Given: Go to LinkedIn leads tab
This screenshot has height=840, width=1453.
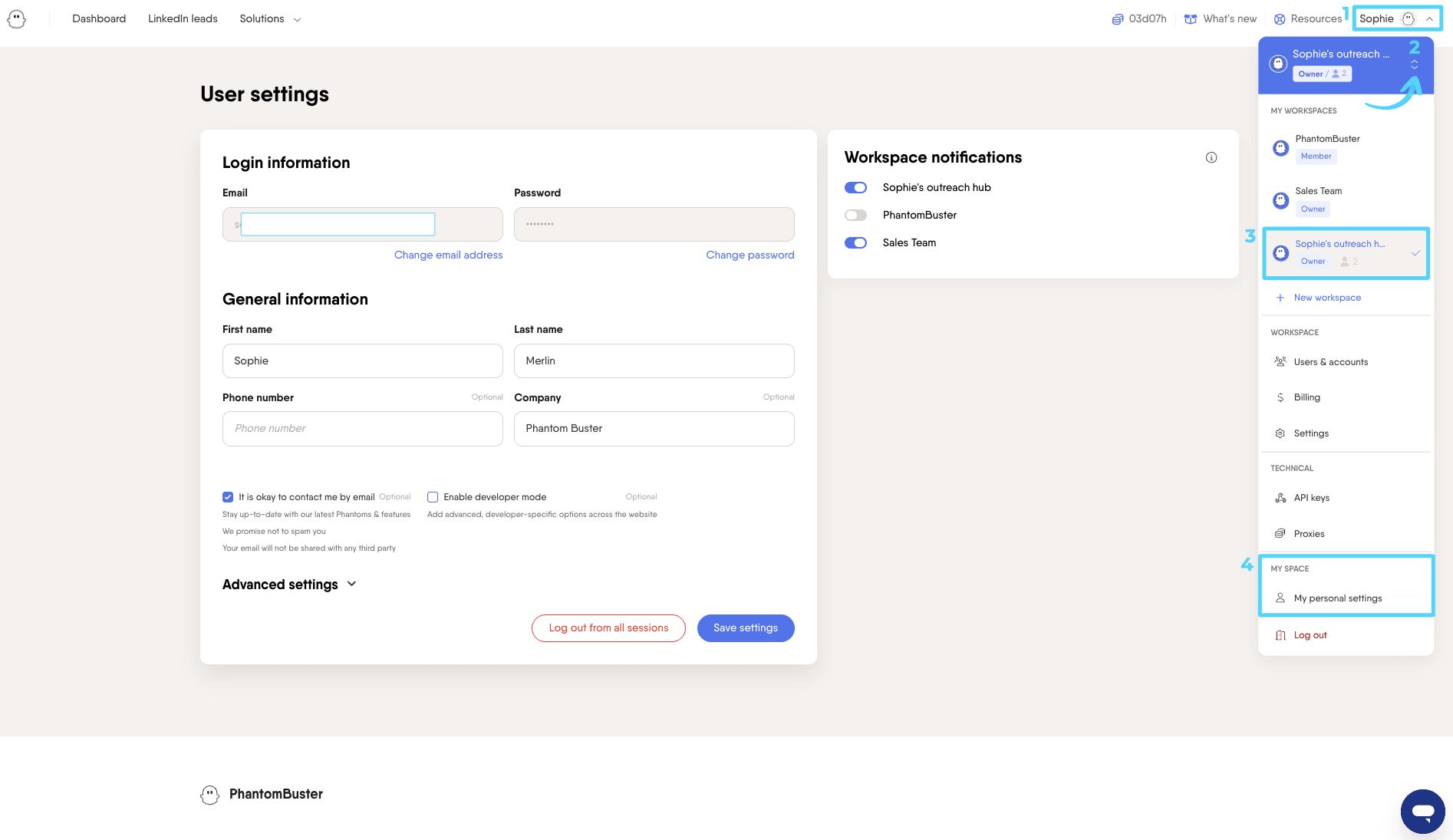Looking at the screenshot, I should (x=183, y=19).
